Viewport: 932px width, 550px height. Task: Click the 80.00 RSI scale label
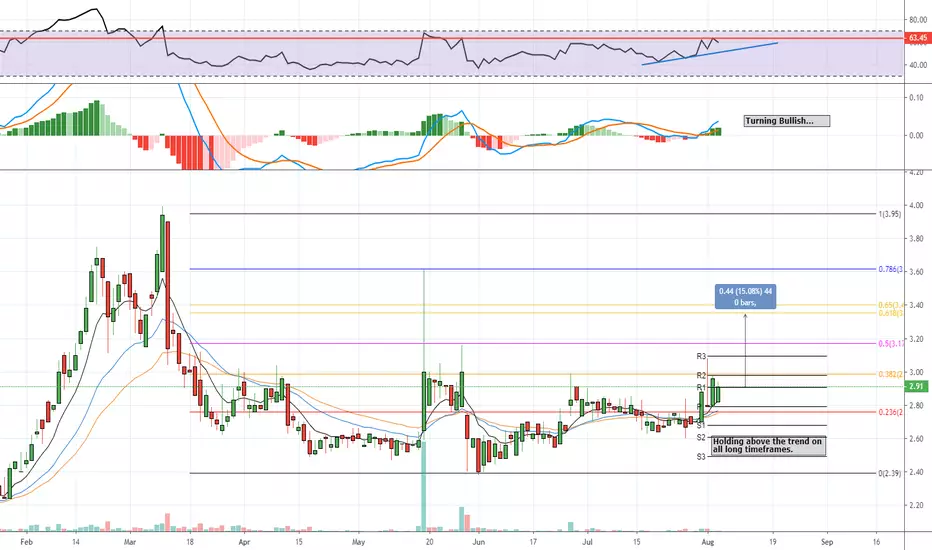coord(918,20)
